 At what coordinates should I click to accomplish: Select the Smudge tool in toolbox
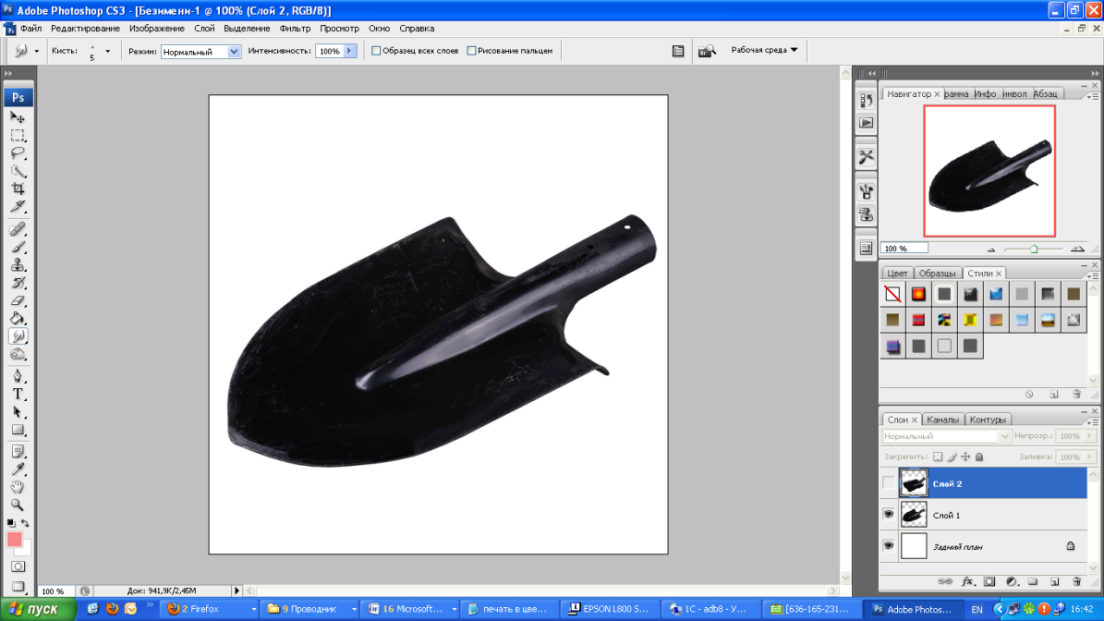(x=18, y=337)
